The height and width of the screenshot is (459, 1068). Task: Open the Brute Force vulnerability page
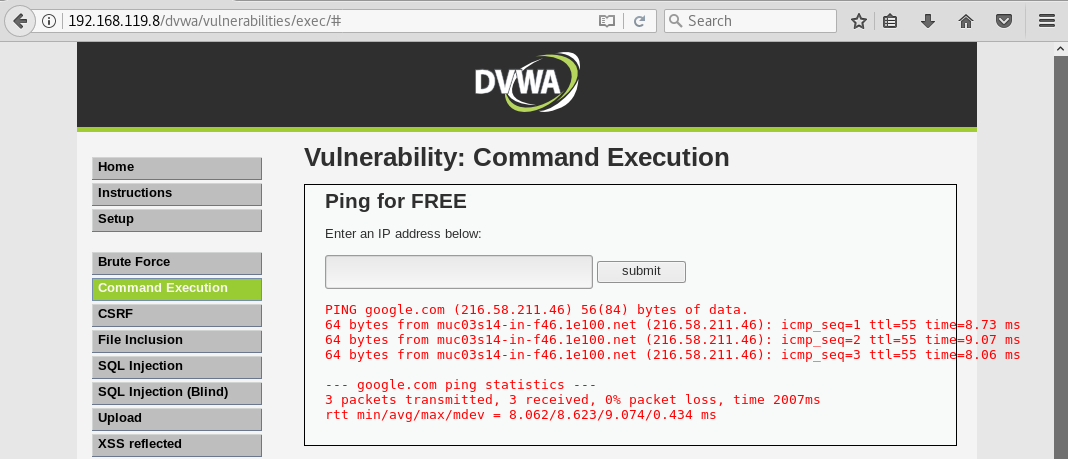point(177,263)
